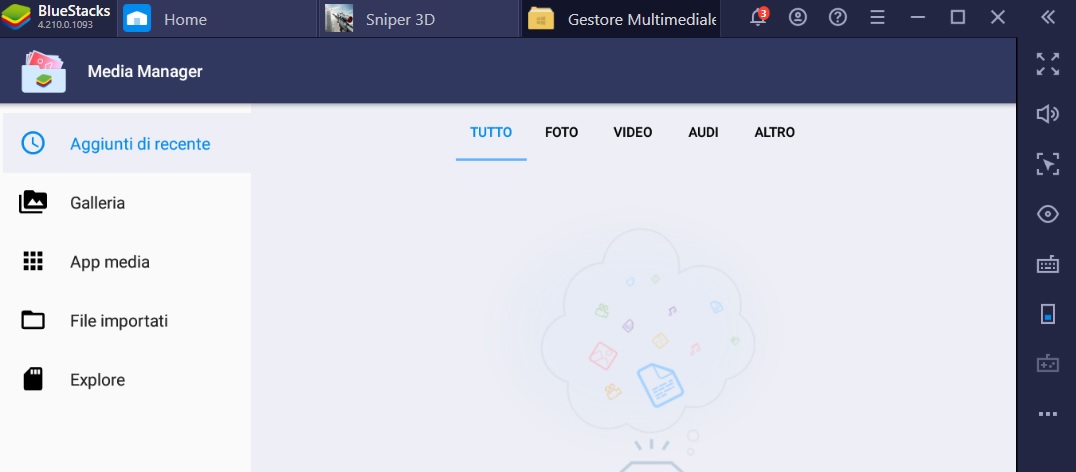
Task: Click the cursor lock icon in sidebar
Action: (1047, 164)
